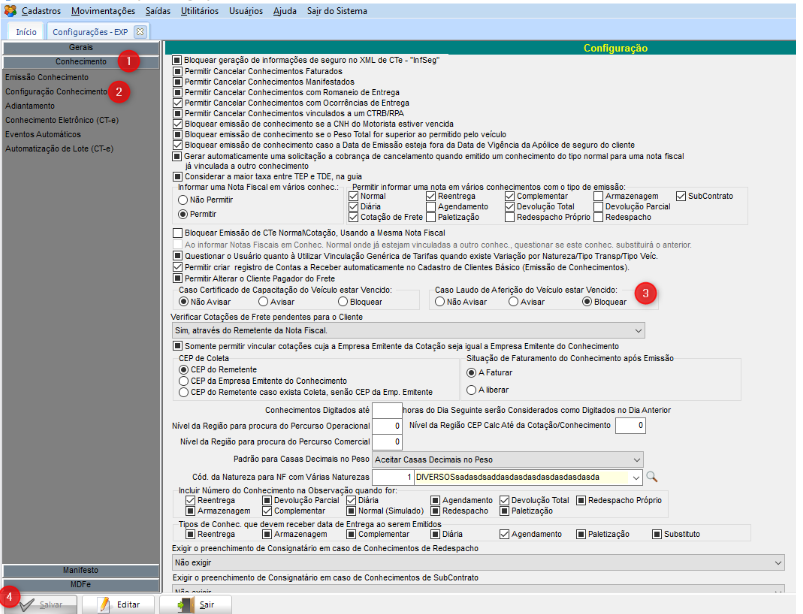Open the Usuários menu
This screenshot has width=803, height=614.
click(246, 11)
